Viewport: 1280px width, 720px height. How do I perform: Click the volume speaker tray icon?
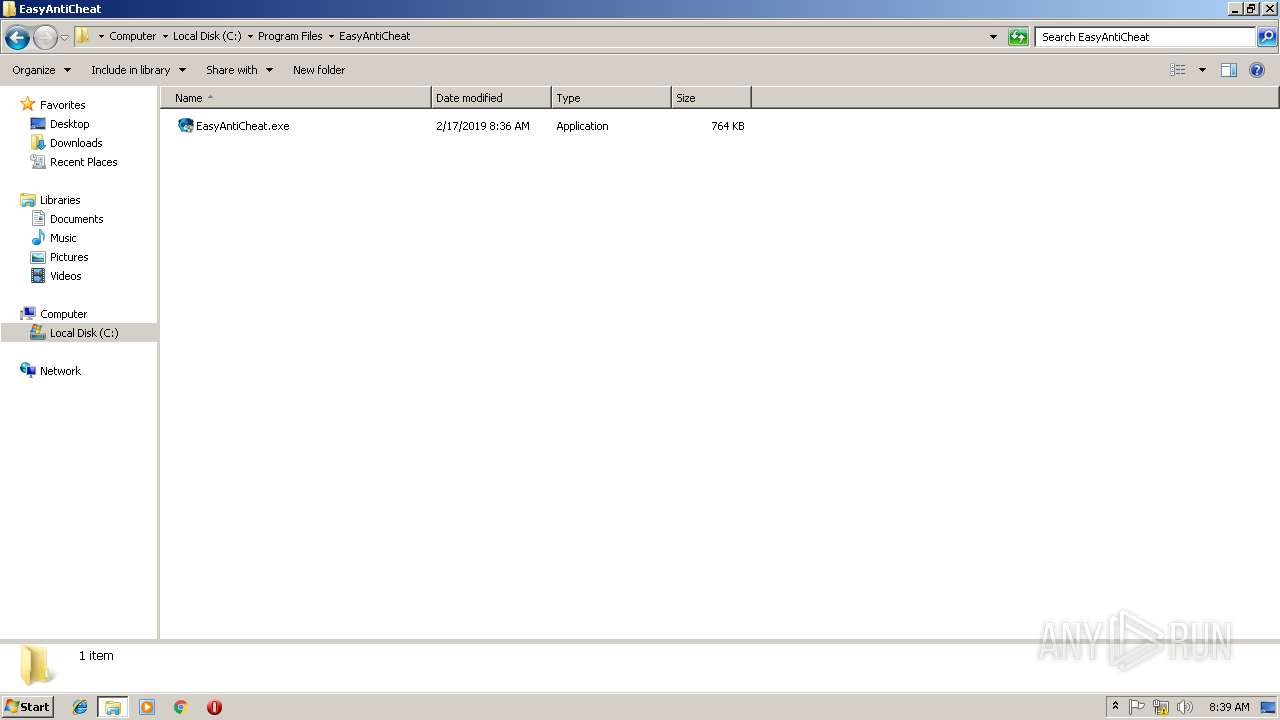click(x=1185, y=707)
